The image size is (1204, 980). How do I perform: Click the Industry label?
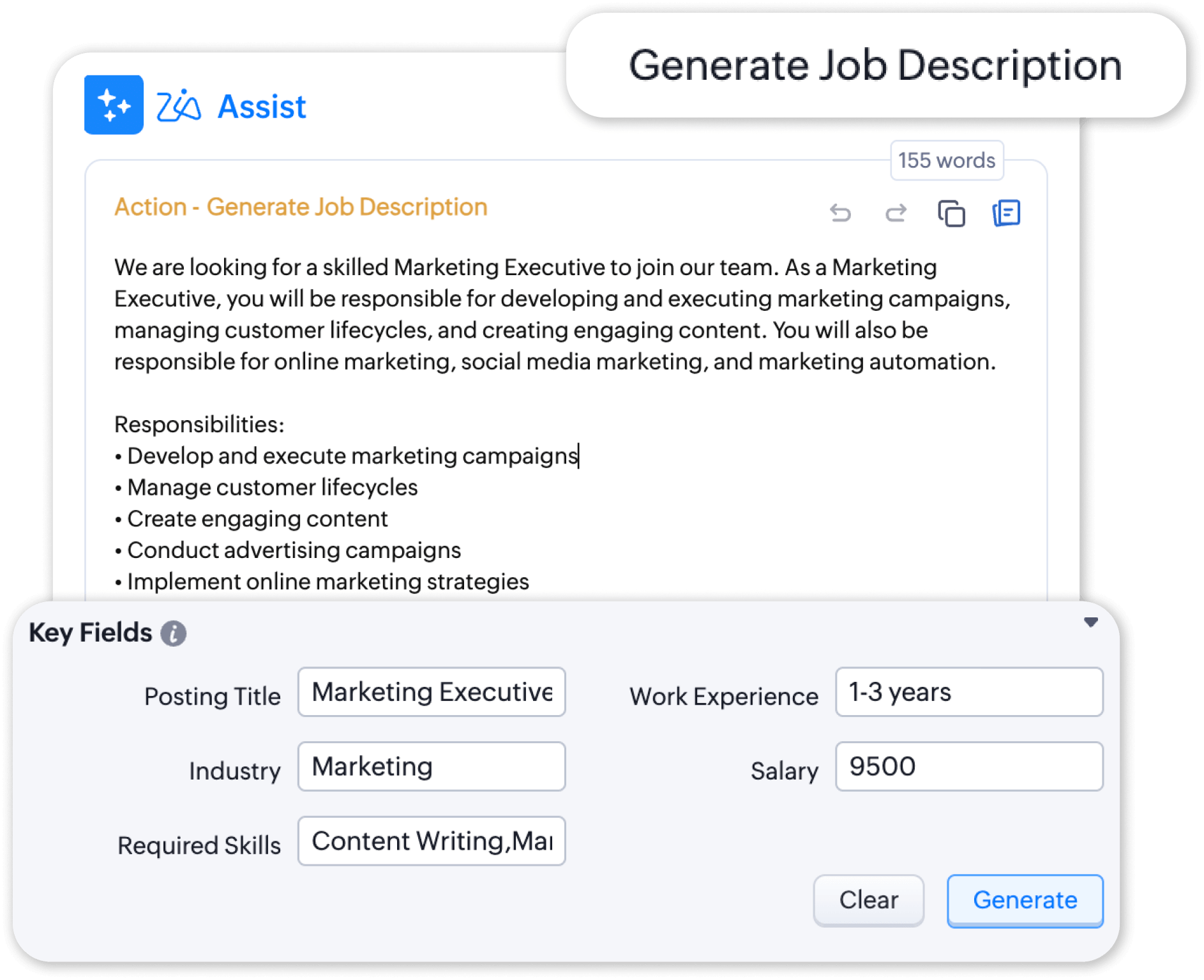(x=234, y=771)
